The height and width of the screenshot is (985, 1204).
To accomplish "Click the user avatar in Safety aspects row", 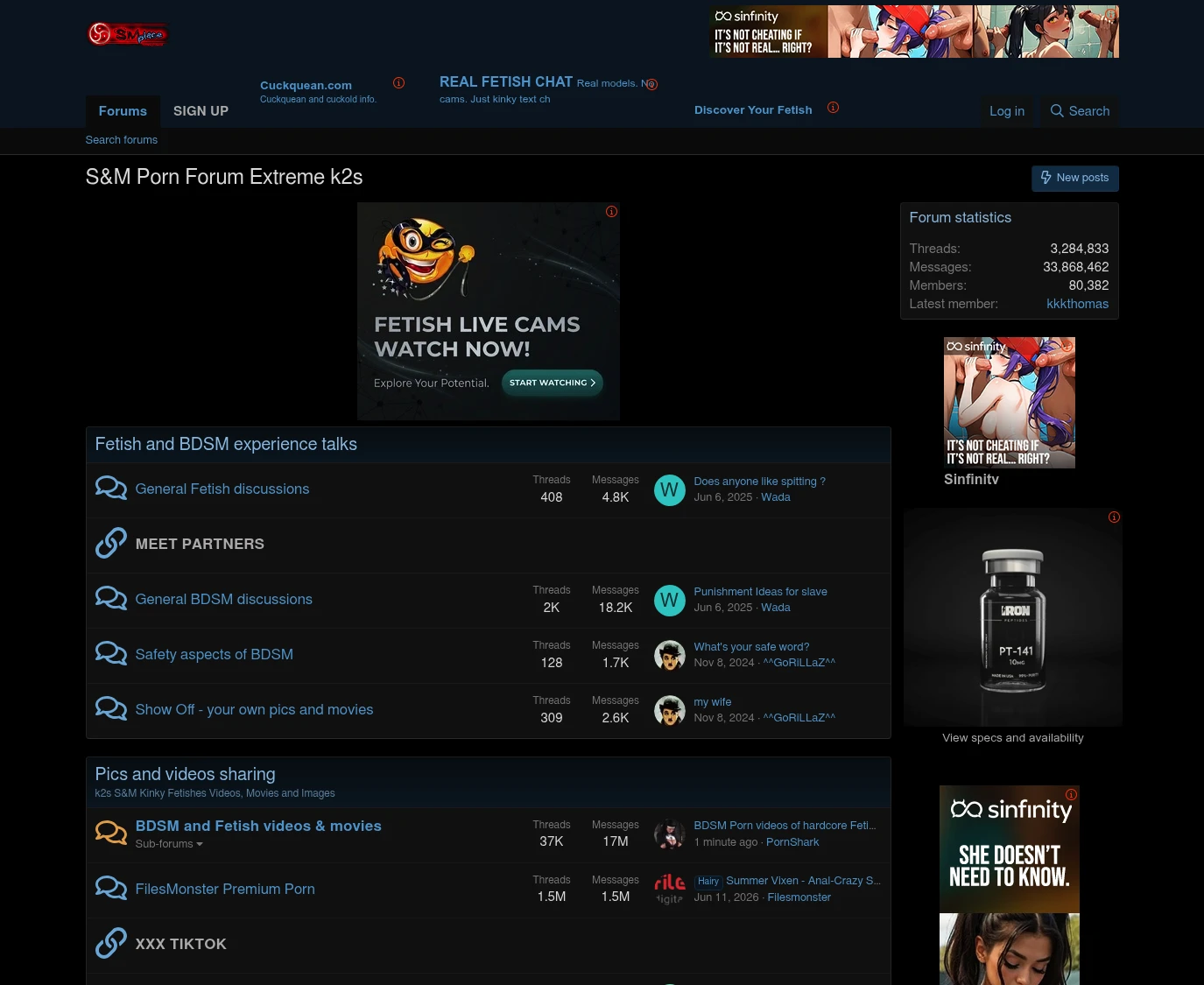I will [x=670, y=656].
